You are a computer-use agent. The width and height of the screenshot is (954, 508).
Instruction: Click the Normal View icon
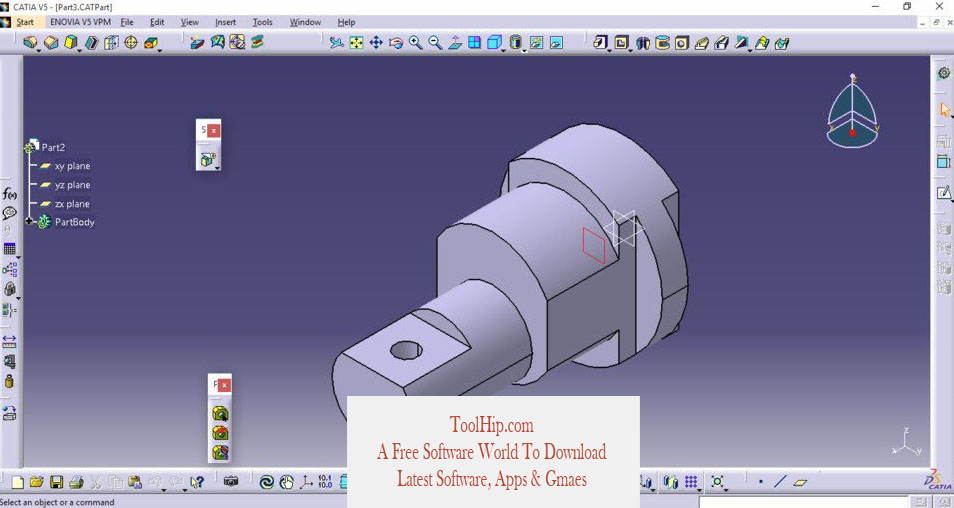[455, 43]
